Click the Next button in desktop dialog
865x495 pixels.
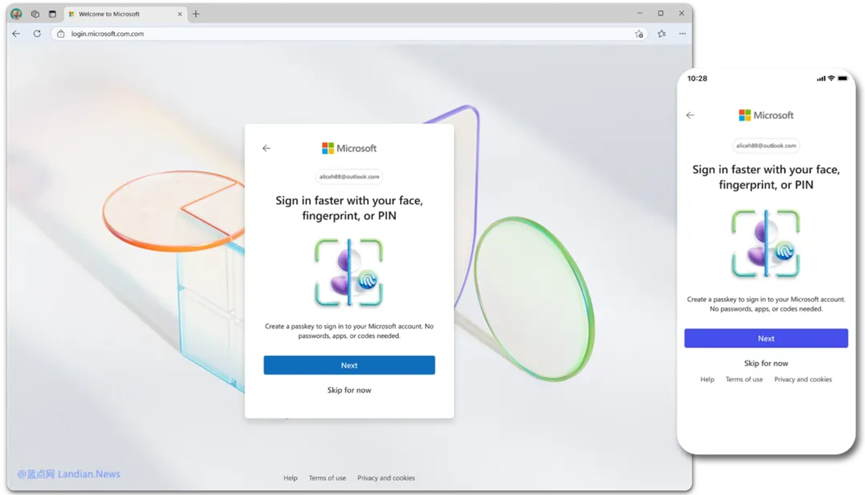pyautogui.click(x=349, y=365)
